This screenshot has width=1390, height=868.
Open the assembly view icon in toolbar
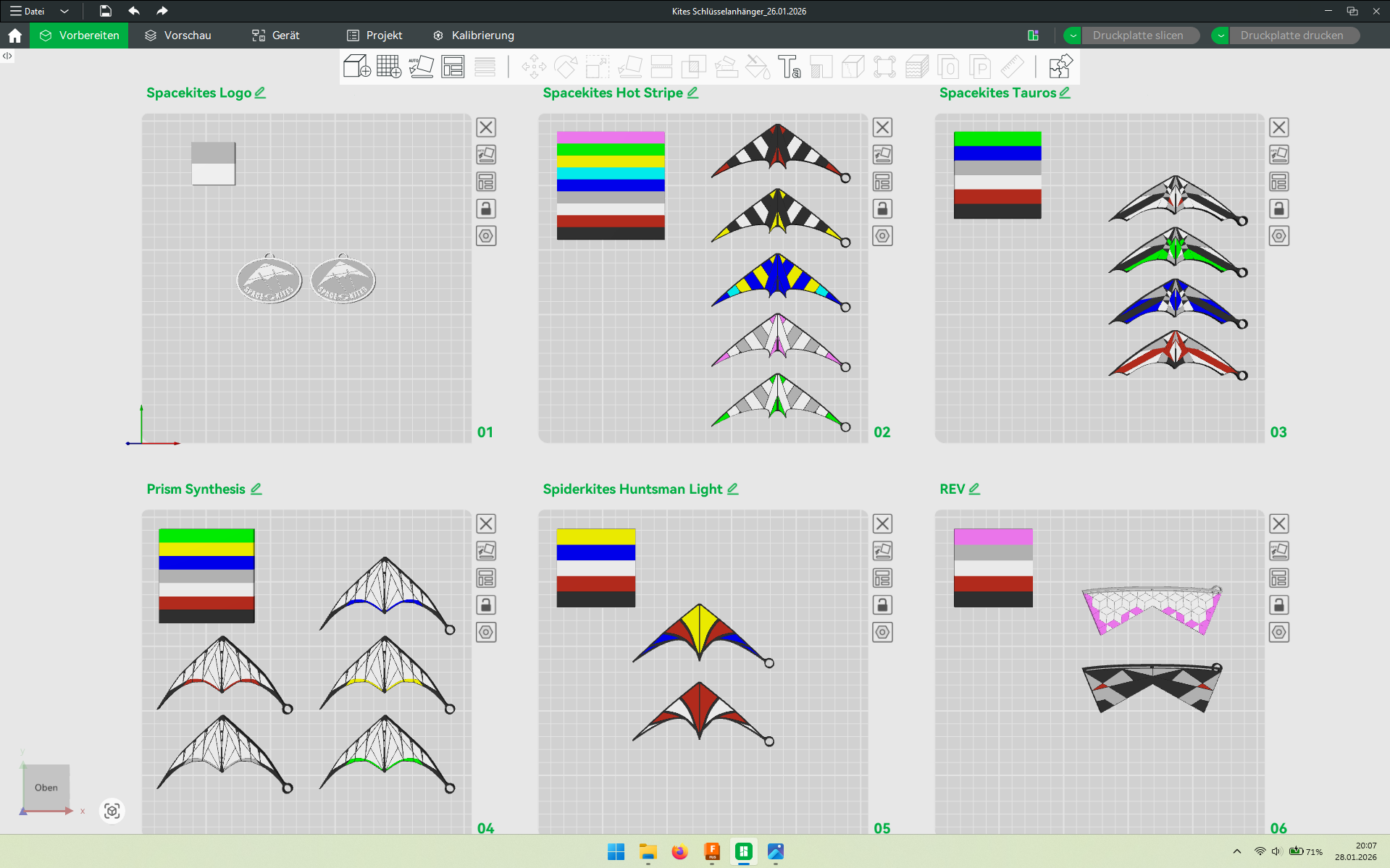tap(1060, 67)
